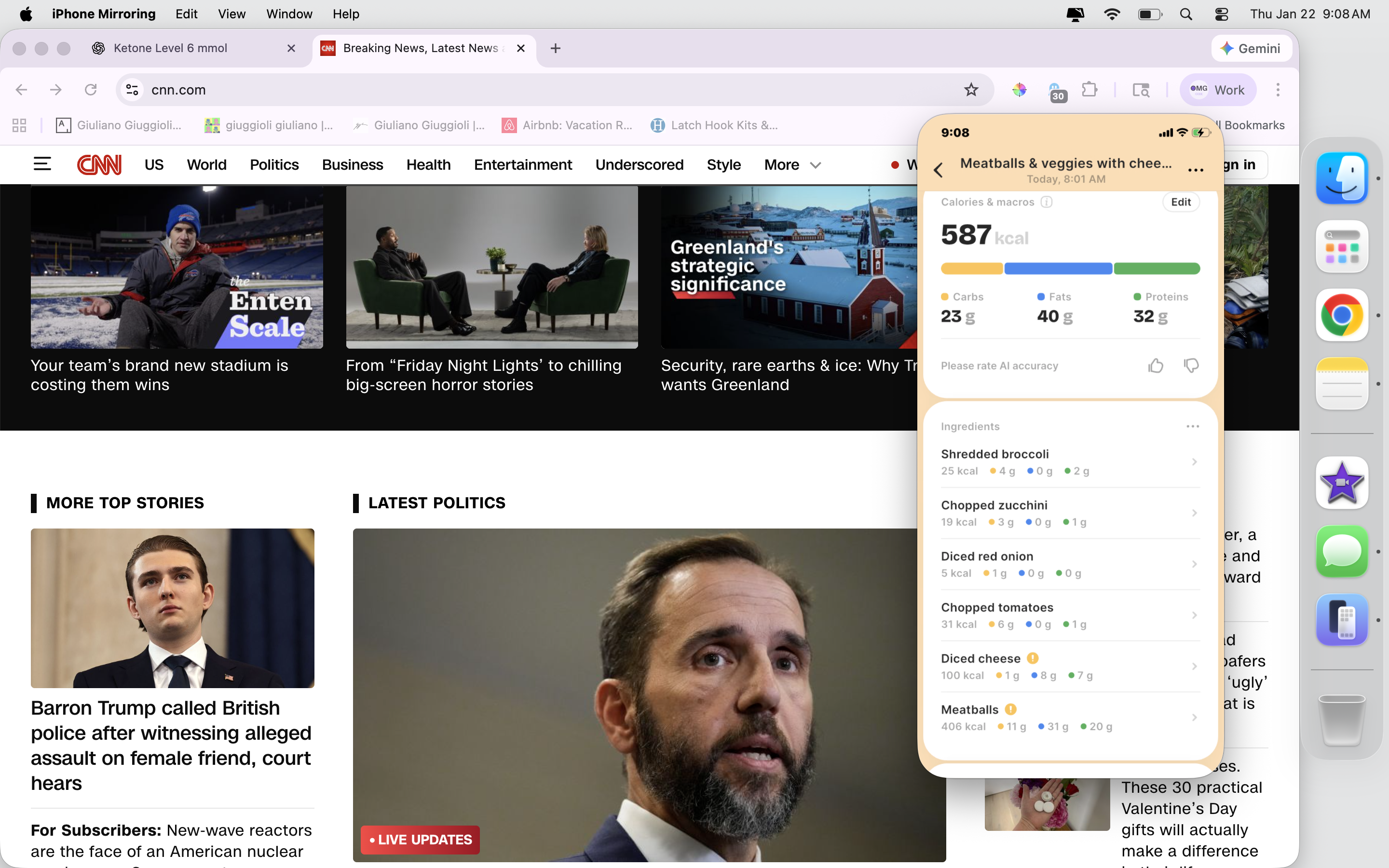Open the site information toggle beside cnn.com
The image size is (1389, 868).
(x=132, y=90)
